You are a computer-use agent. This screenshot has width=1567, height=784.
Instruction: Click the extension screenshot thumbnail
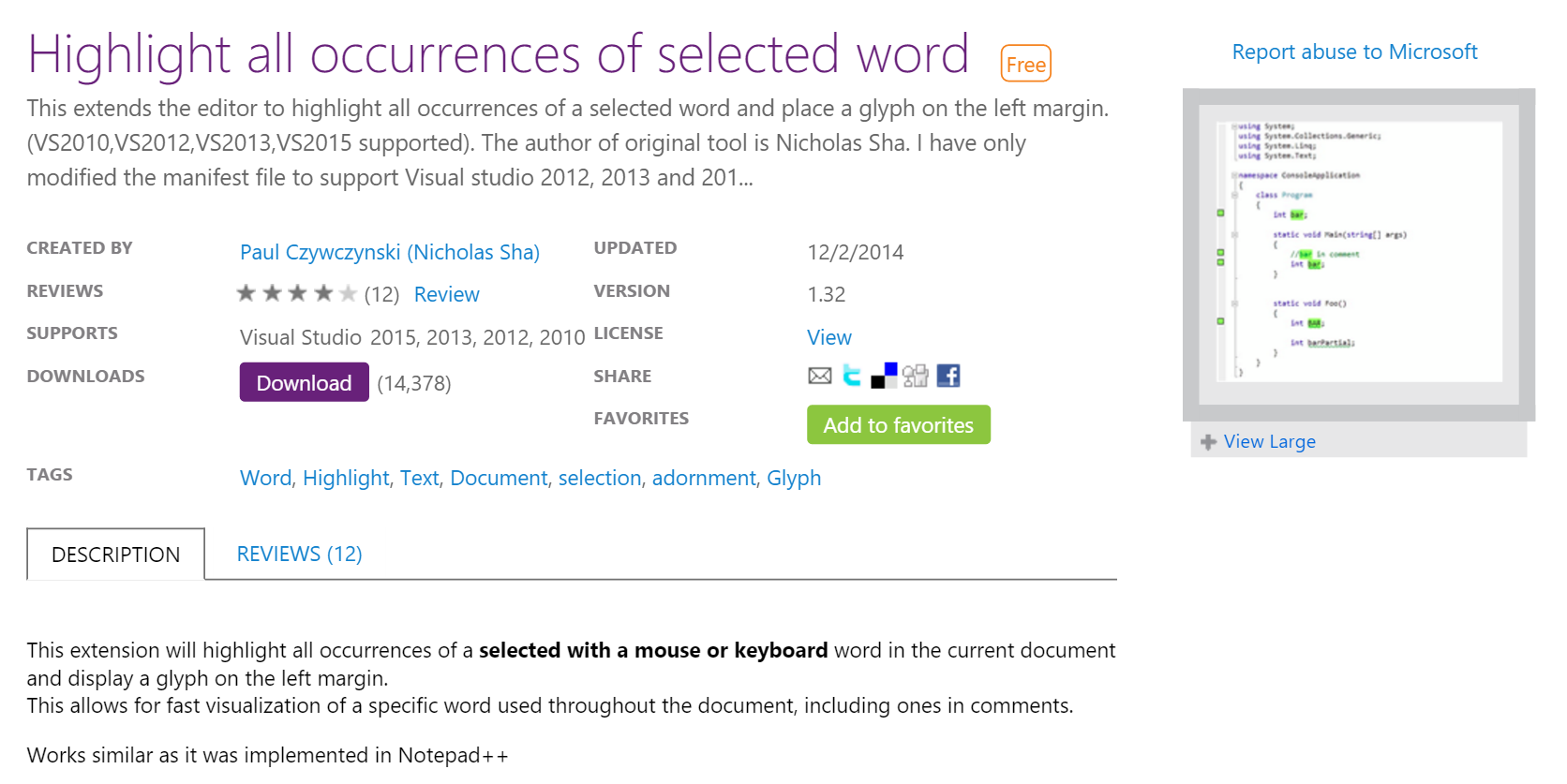(1359, 255)
